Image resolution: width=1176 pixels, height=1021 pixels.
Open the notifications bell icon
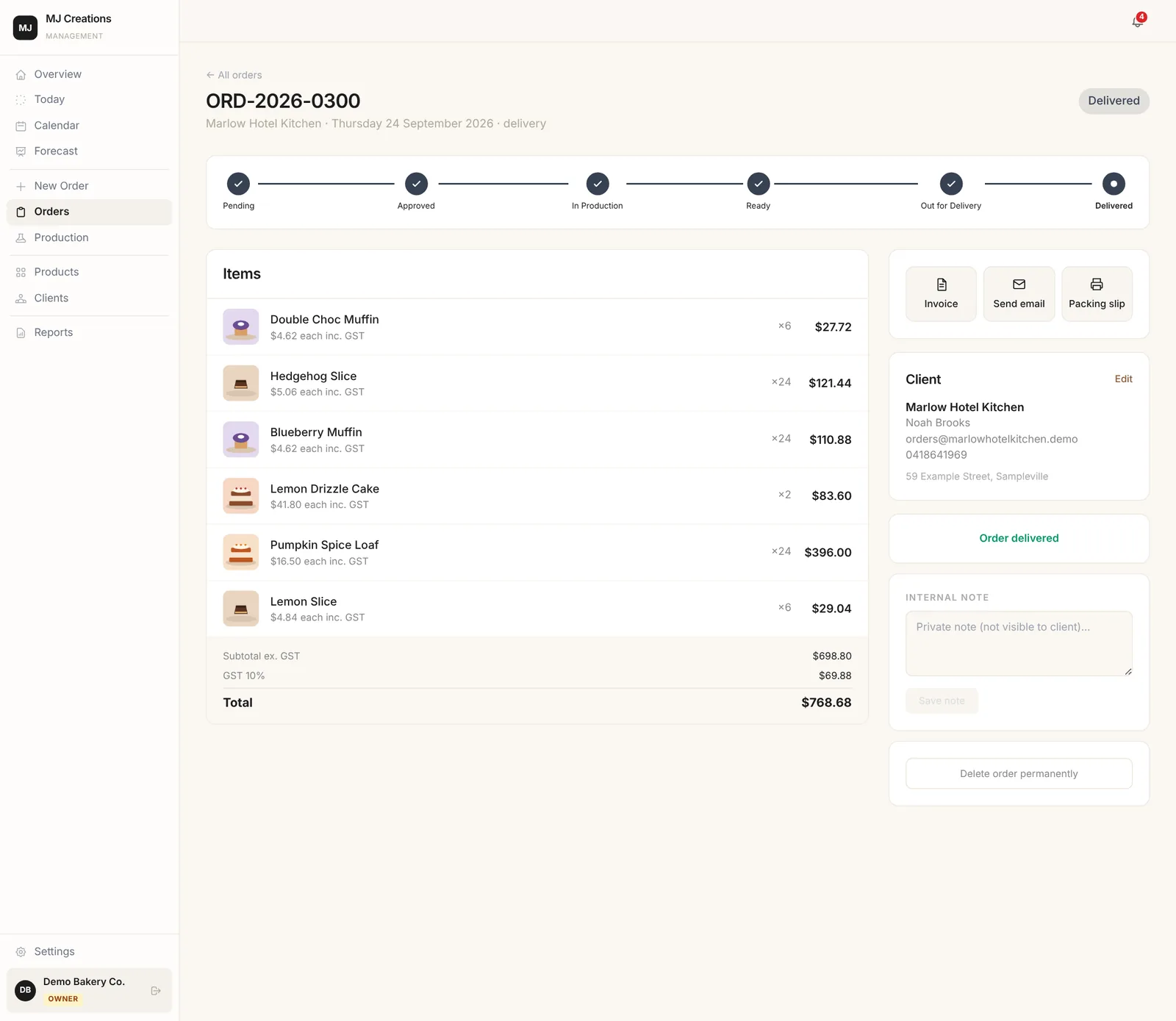[x=1137, y=21]
